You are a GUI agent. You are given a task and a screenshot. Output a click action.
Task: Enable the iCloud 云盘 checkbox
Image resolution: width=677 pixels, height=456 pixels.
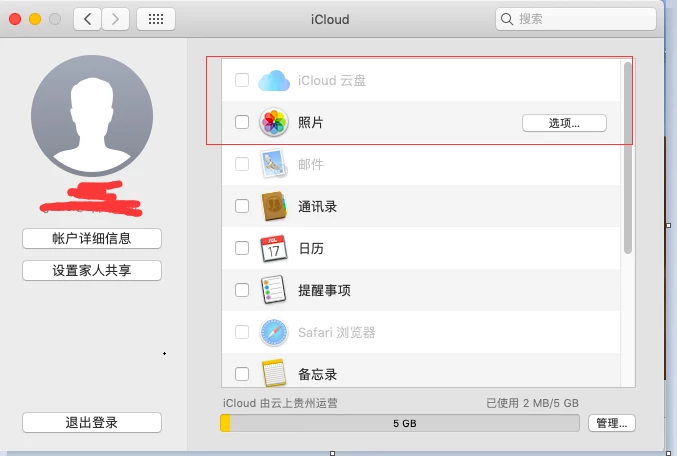click(x=242, y=80)
